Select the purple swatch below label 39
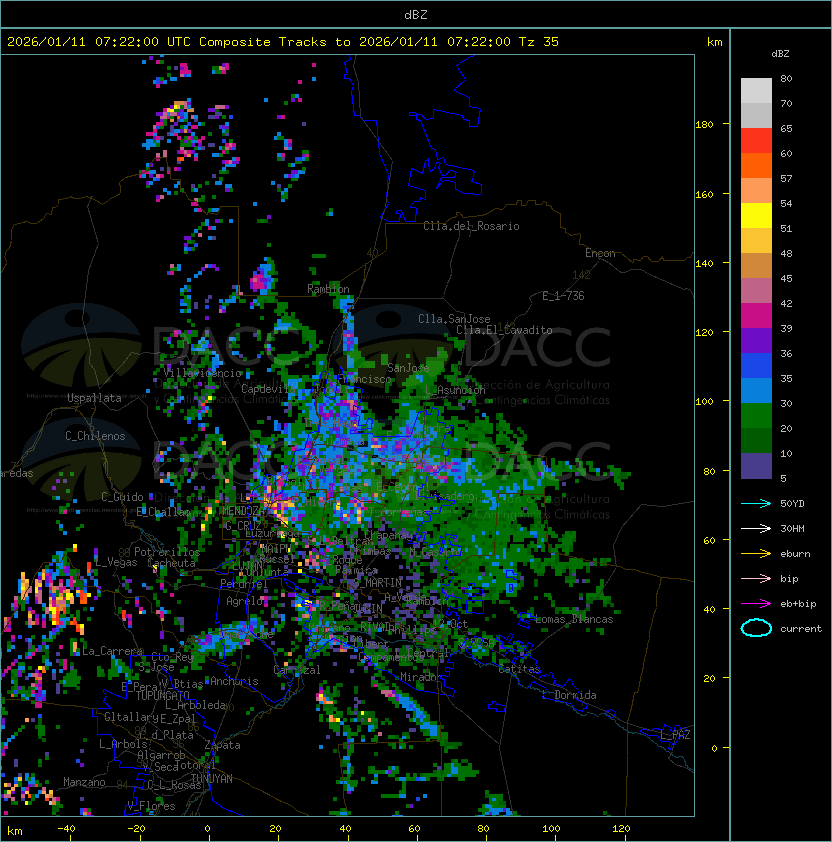The width and height of the screenshot is (832, 842). coord(756,340)
